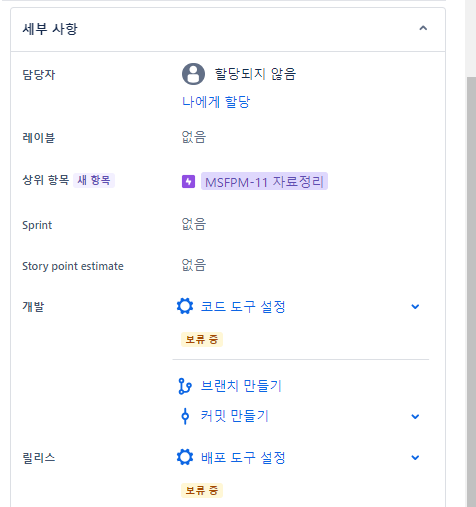Screen dimensions: 476x507
Task: Click the gear icon beside 배포 도구 설정
Action: pos(185,457)
